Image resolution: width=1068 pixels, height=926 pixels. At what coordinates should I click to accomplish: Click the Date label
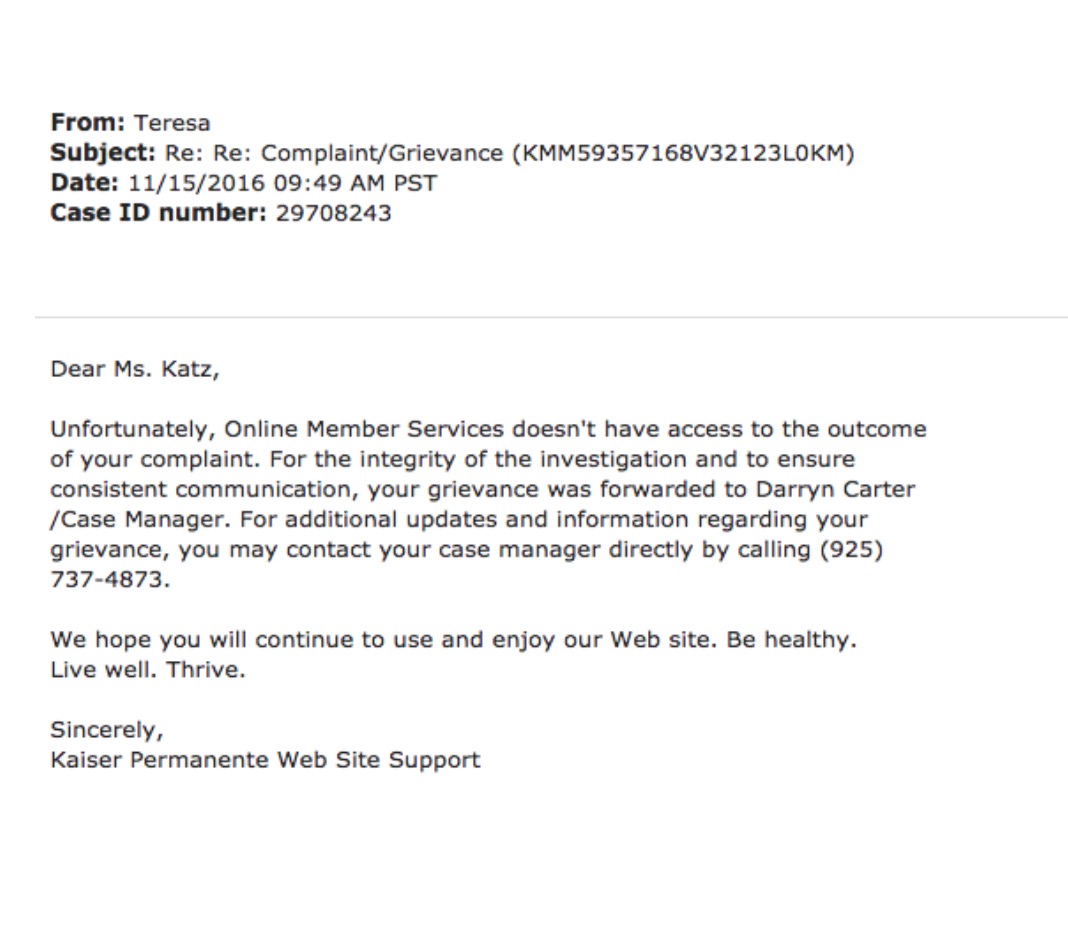tap(84, 183)
